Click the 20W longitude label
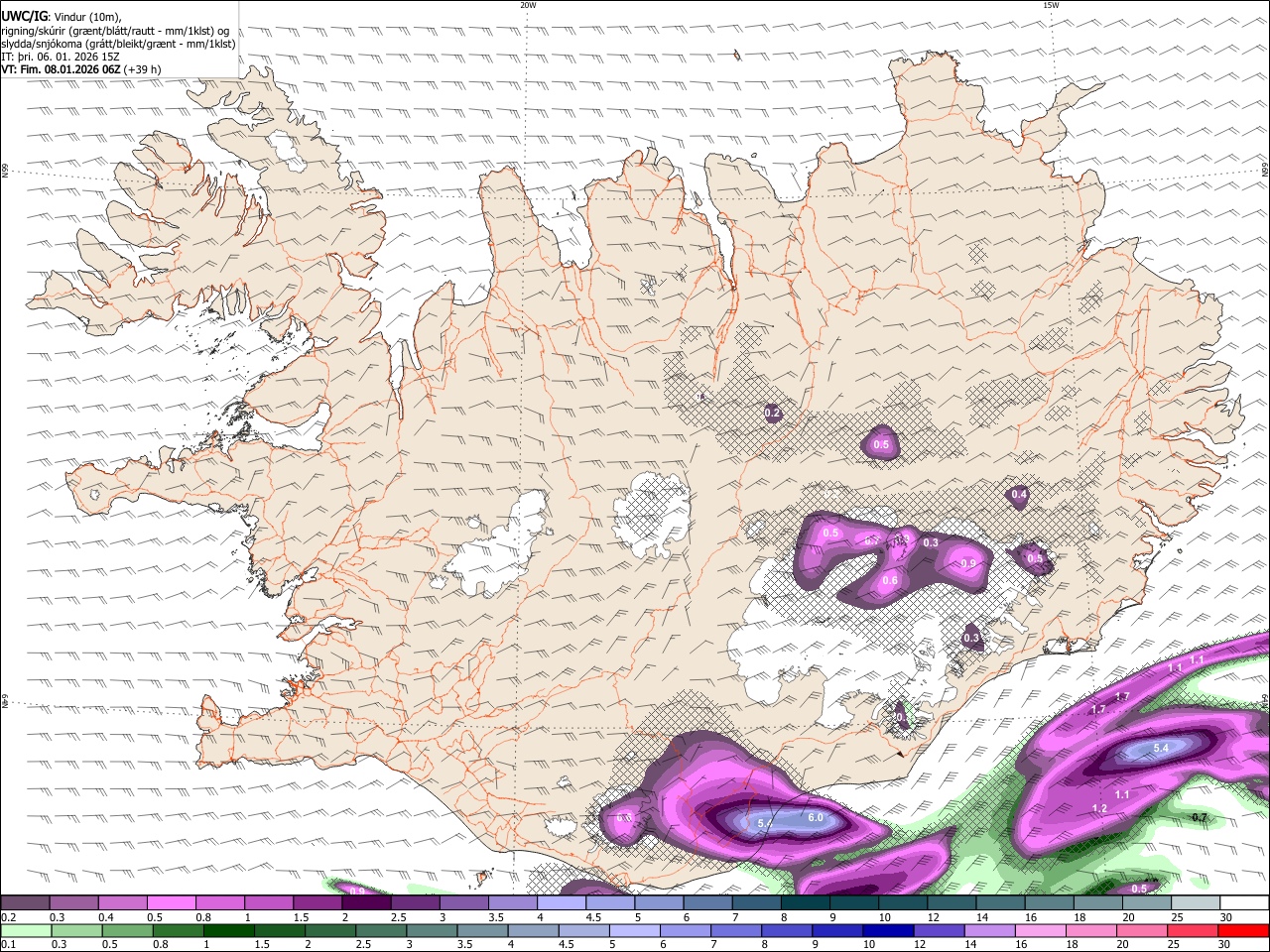Screen dimensions: 1270x952 click(x=528, y=5)
